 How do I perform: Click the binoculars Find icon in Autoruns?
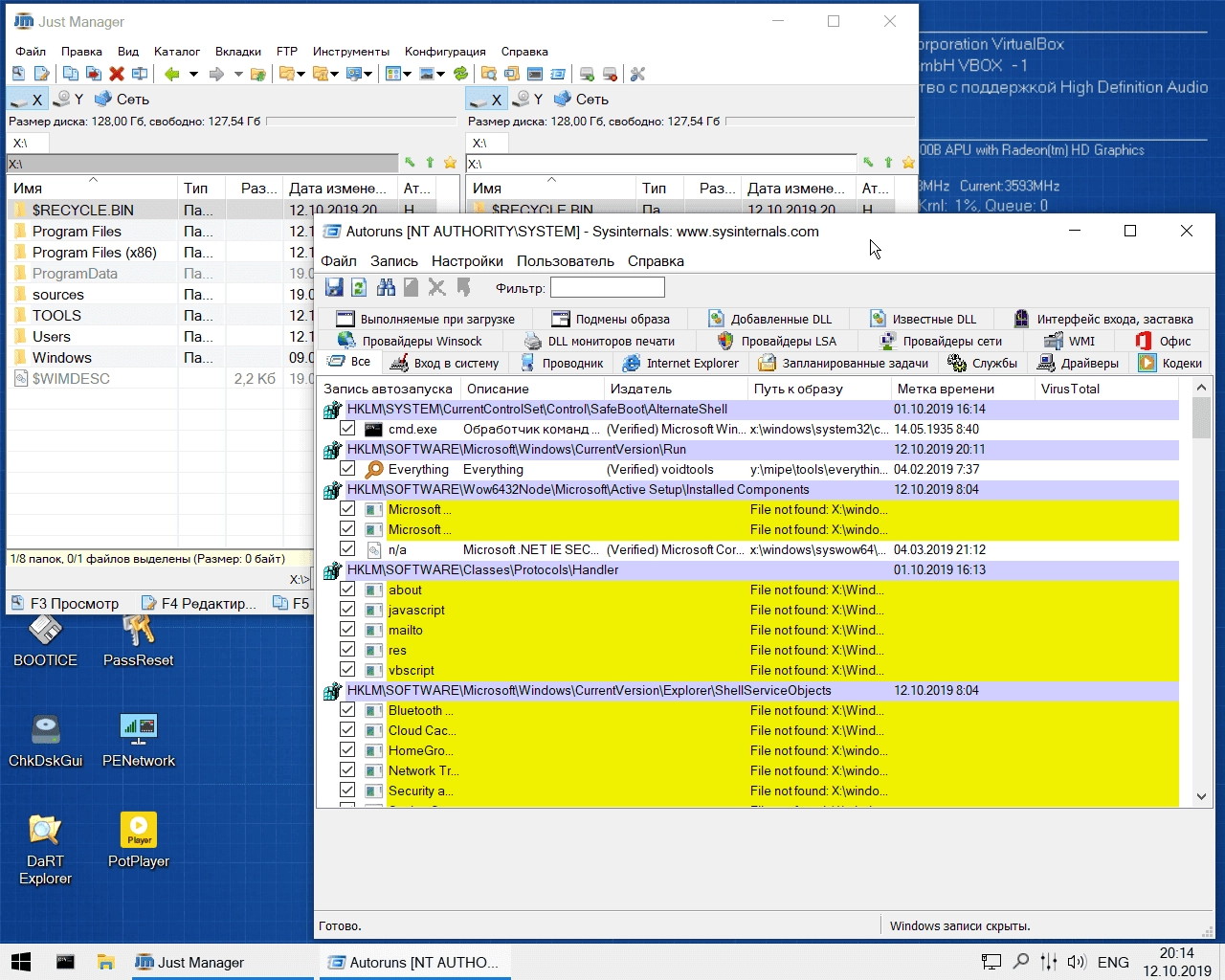click(x=386, y=287)
